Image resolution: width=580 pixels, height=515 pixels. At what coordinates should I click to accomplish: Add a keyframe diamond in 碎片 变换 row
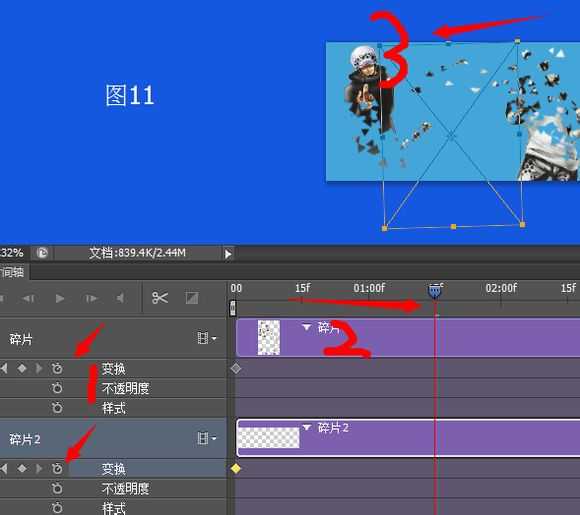[x=22, y=368]
